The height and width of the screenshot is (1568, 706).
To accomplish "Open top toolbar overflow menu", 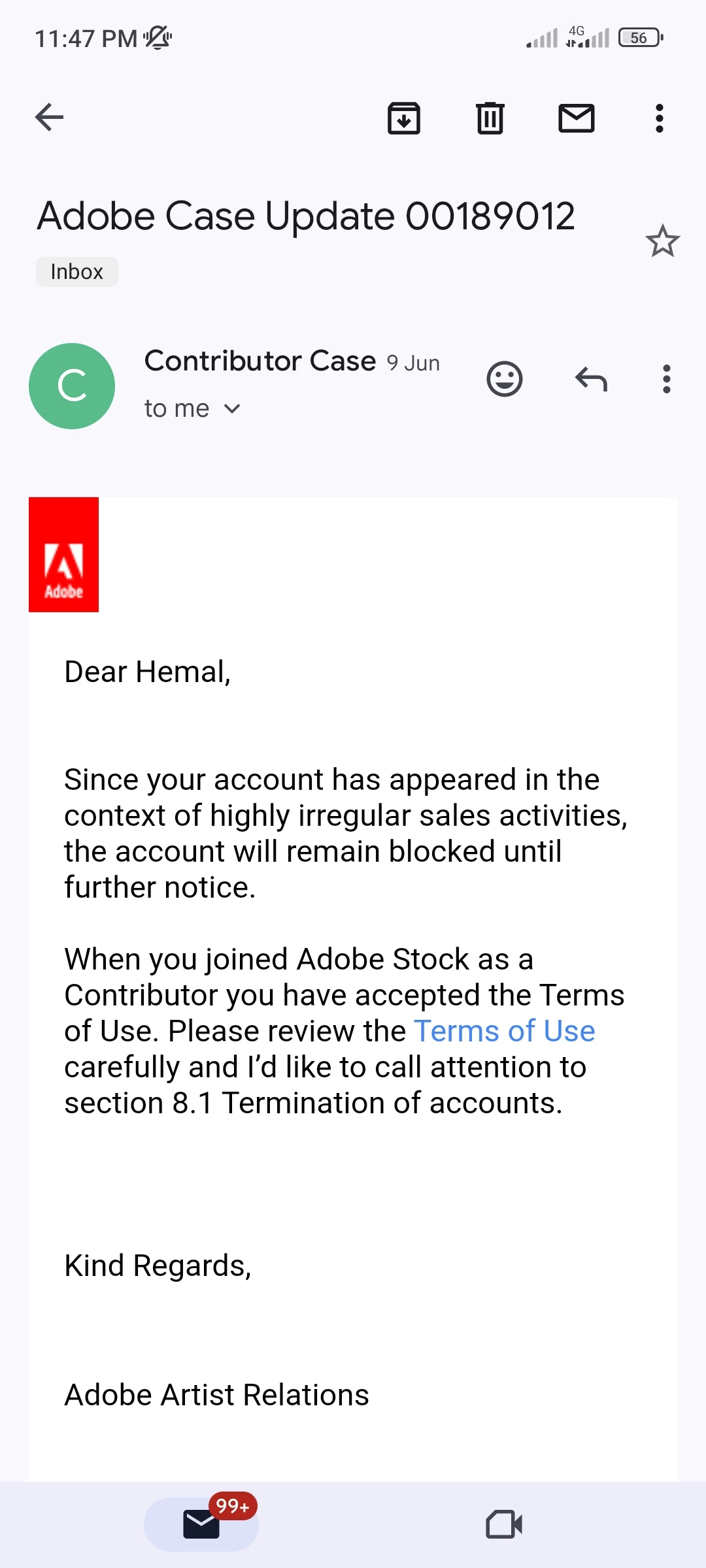I will click(x=659, y=118).
